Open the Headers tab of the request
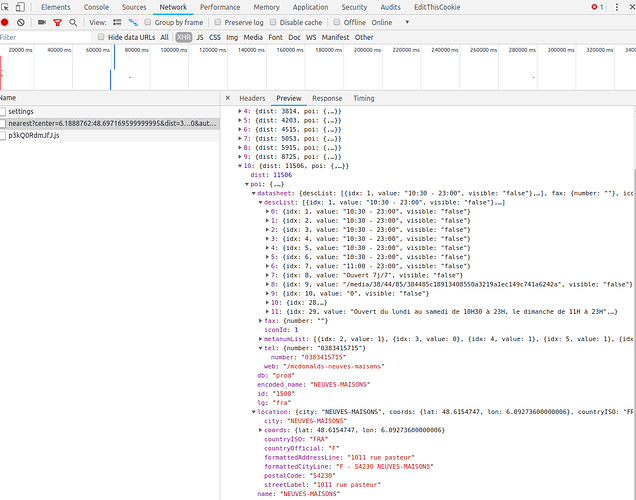Screen dimensions: 636x500 (x=252, y=98)
